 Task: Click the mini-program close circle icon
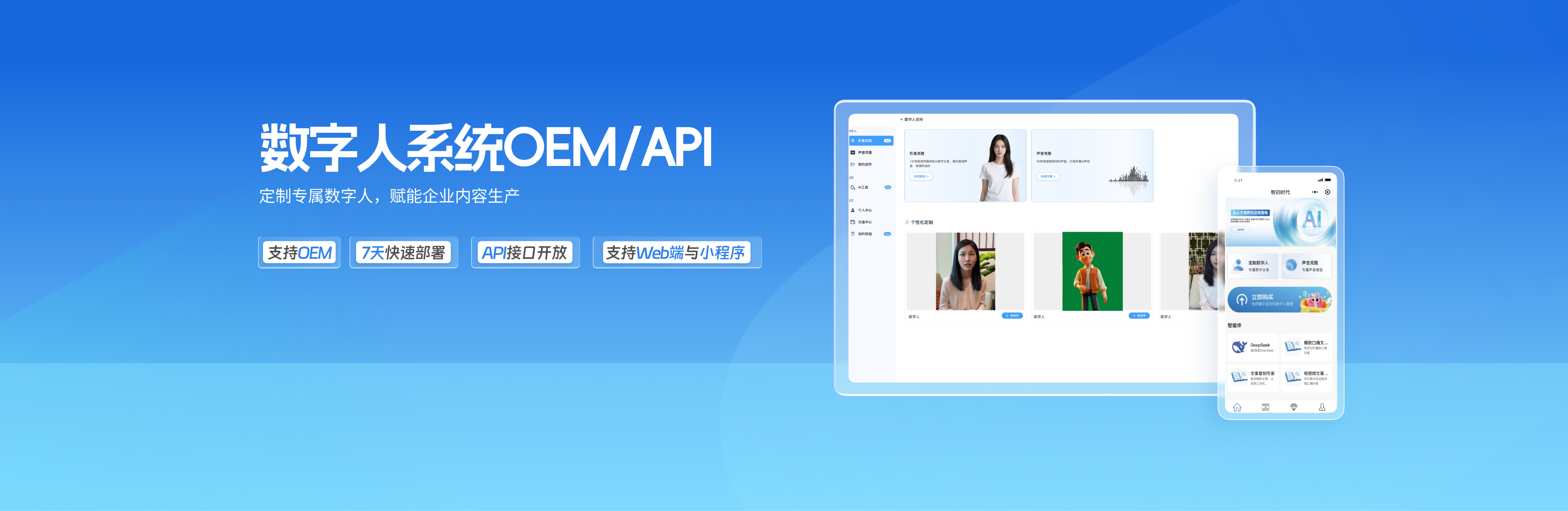pyautogui.click(x=1327, y=192)
